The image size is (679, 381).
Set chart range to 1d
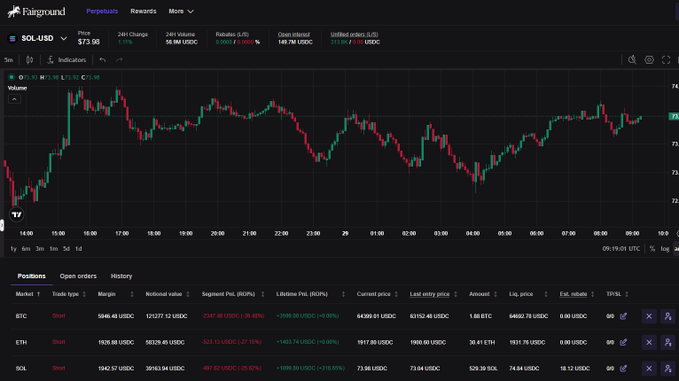pyautogui.click(x=78, y=249)
